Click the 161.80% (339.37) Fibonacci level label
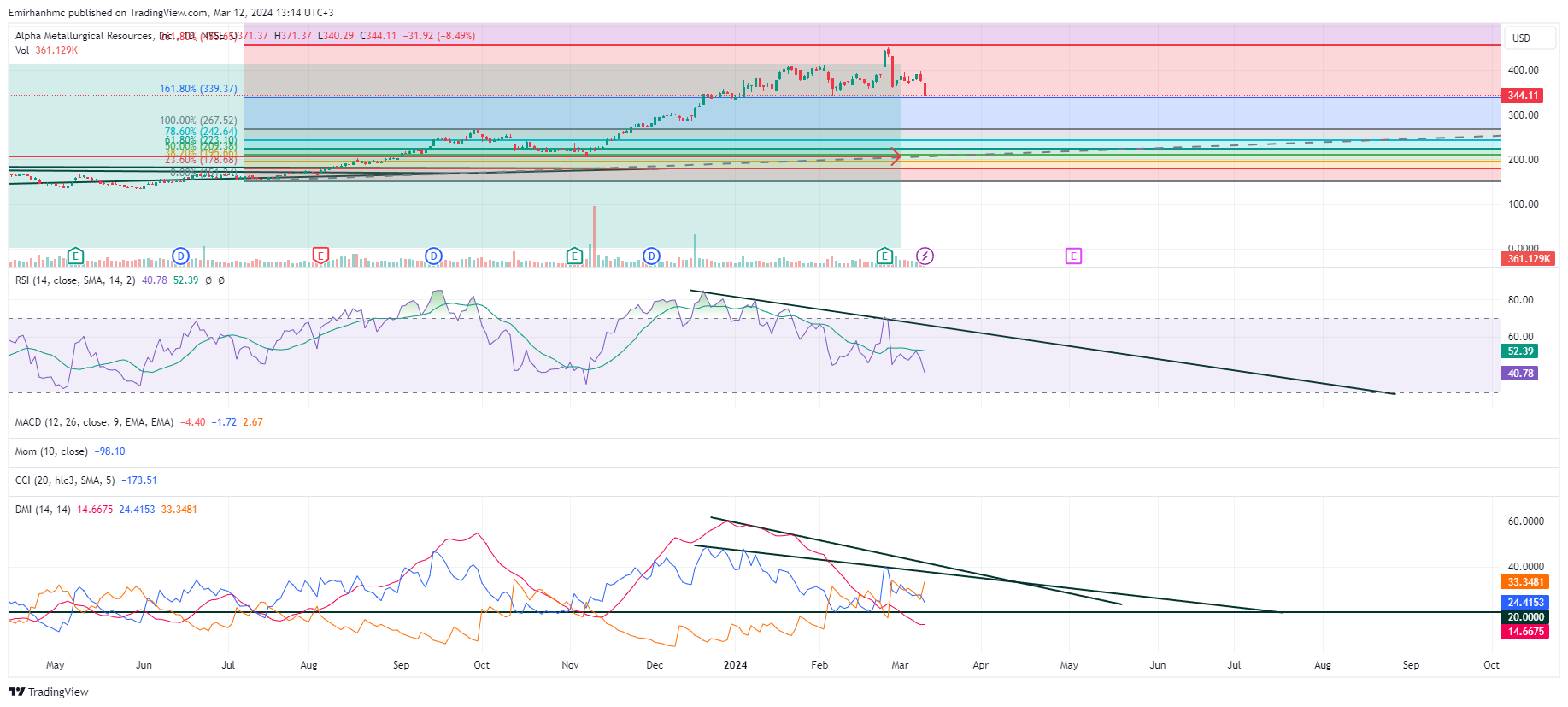This screenshot has width=1568, height=707. (x=198, y=89)
